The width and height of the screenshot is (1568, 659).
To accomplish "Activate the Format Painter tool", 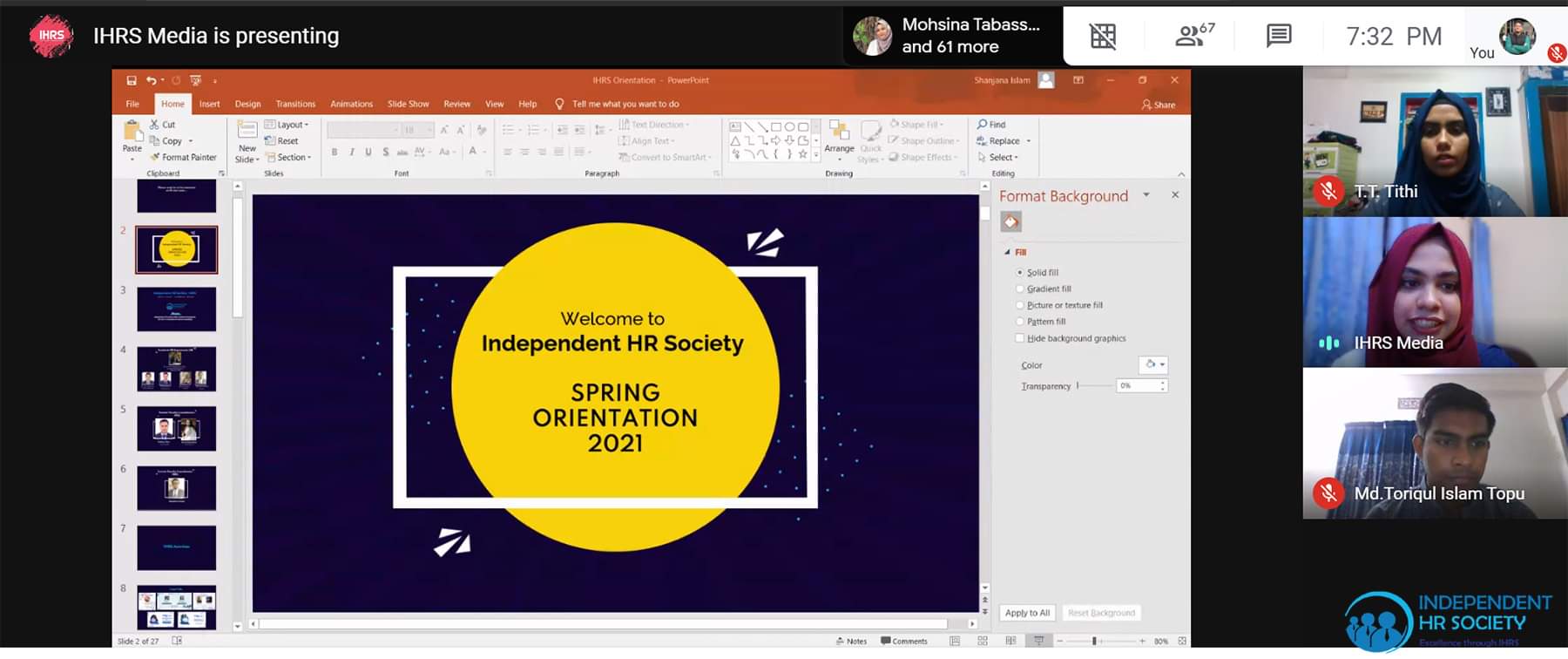I will [x=183, y=157].
